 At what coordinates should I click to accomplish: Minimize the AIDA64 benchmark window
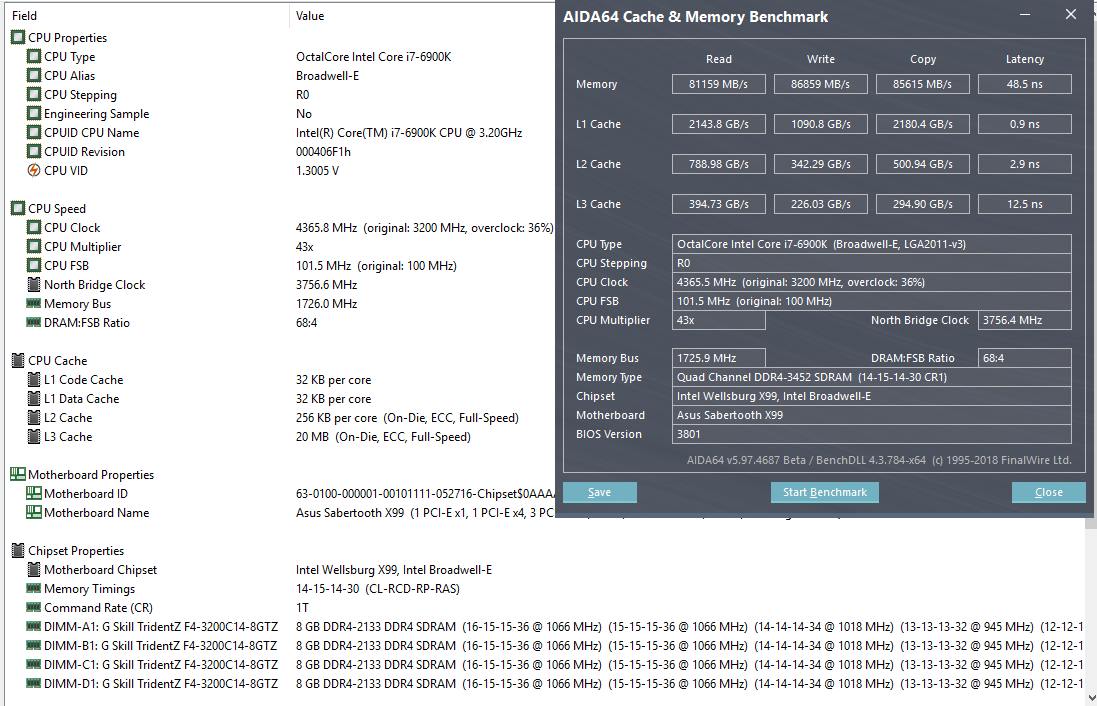click(1025, 15)
